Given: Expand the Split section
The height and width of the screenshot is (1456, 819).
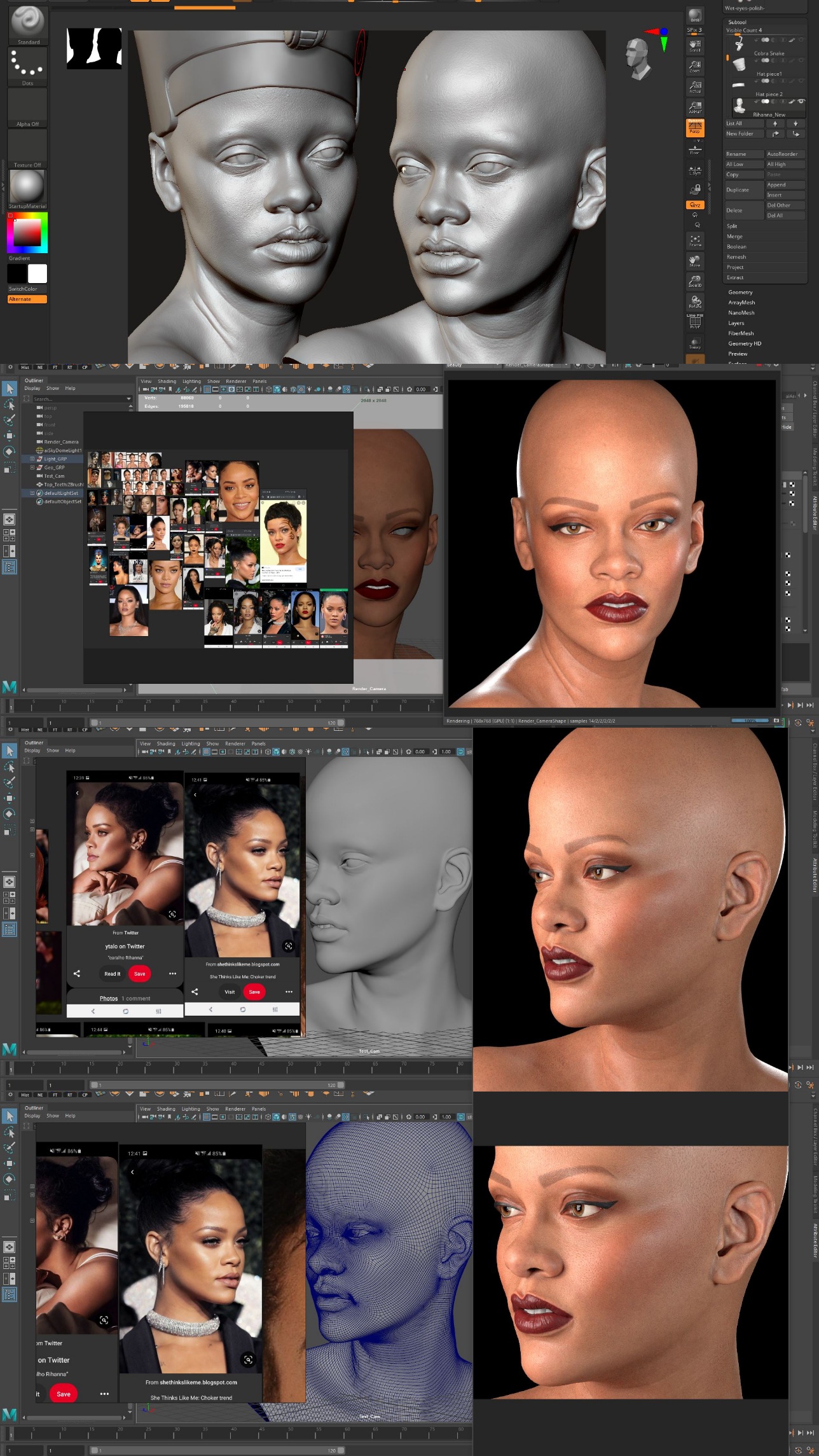Looking at the screenshot, I should pos(732,226).
